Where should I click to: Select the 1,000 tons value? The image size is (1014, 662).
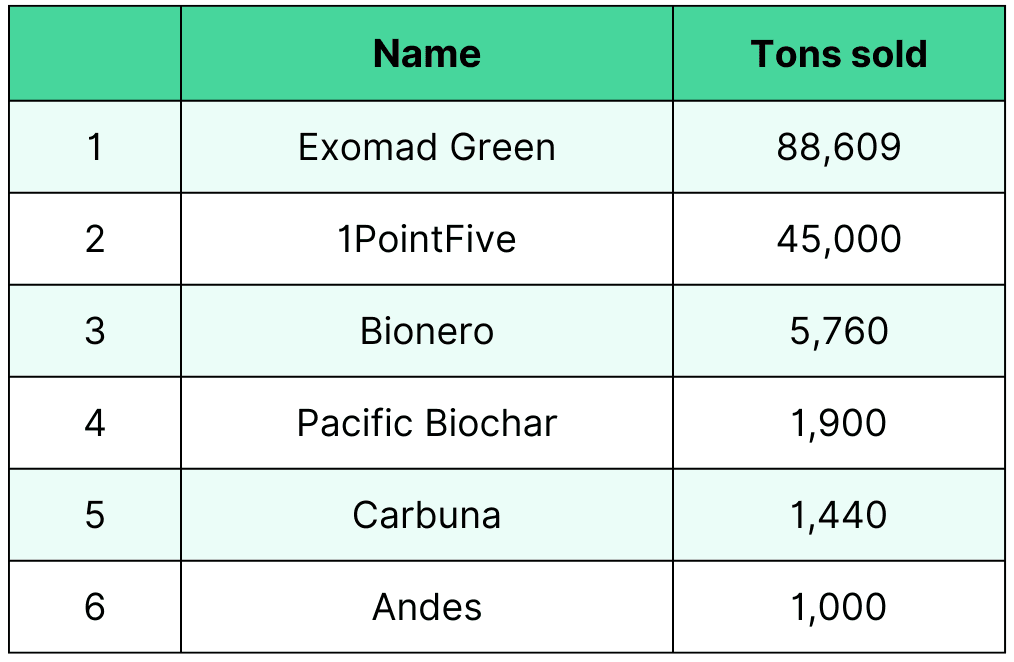tap(839, 606)
